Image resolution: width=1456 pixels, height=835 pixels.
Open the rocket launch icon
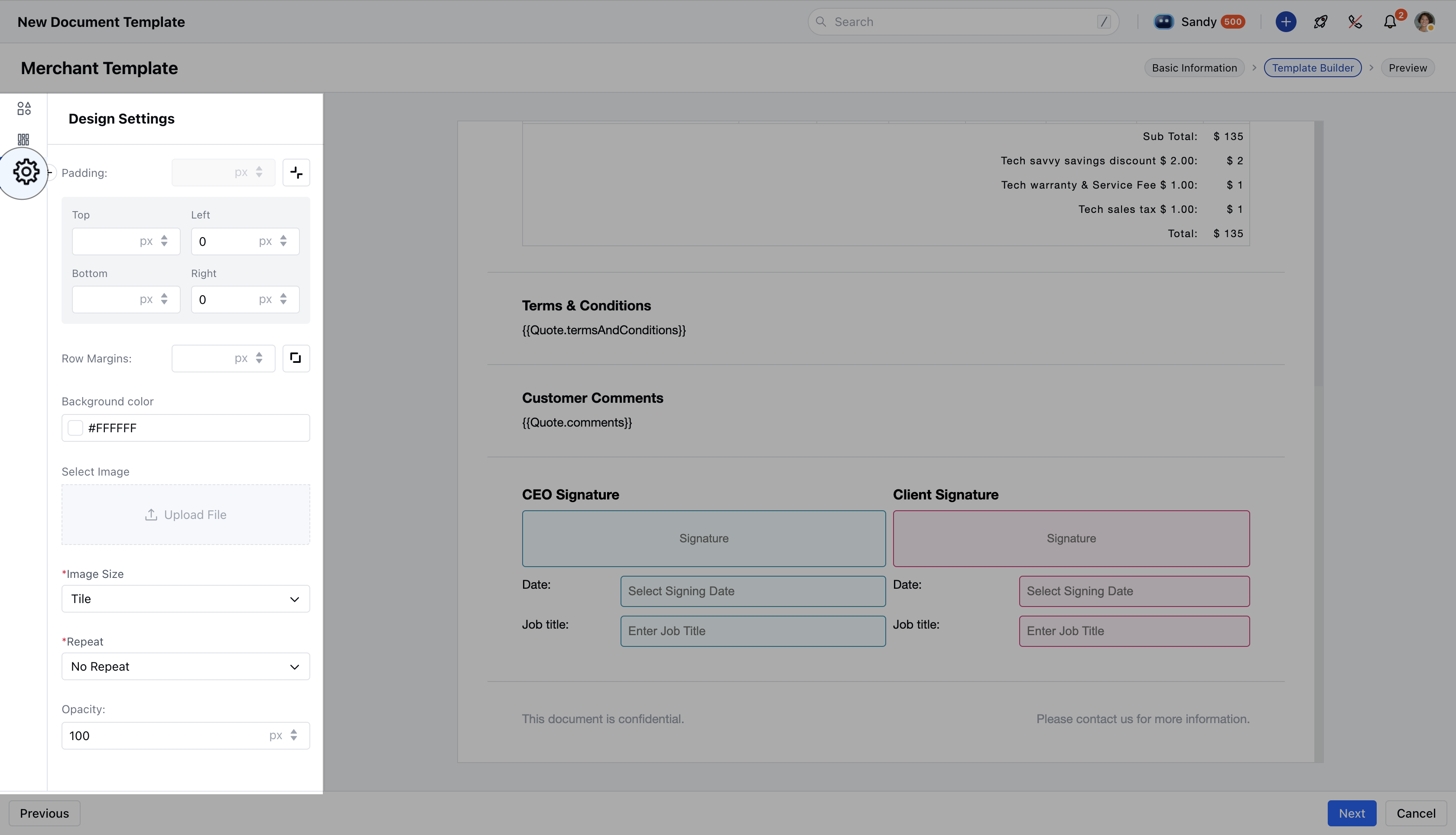tap(1321, 22)
